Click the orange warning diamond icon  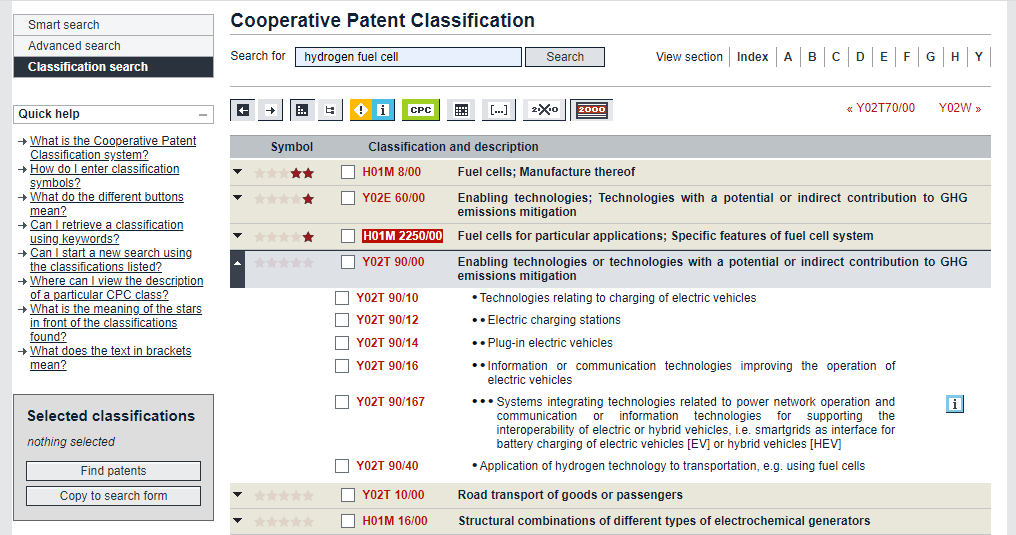(361, 110)
